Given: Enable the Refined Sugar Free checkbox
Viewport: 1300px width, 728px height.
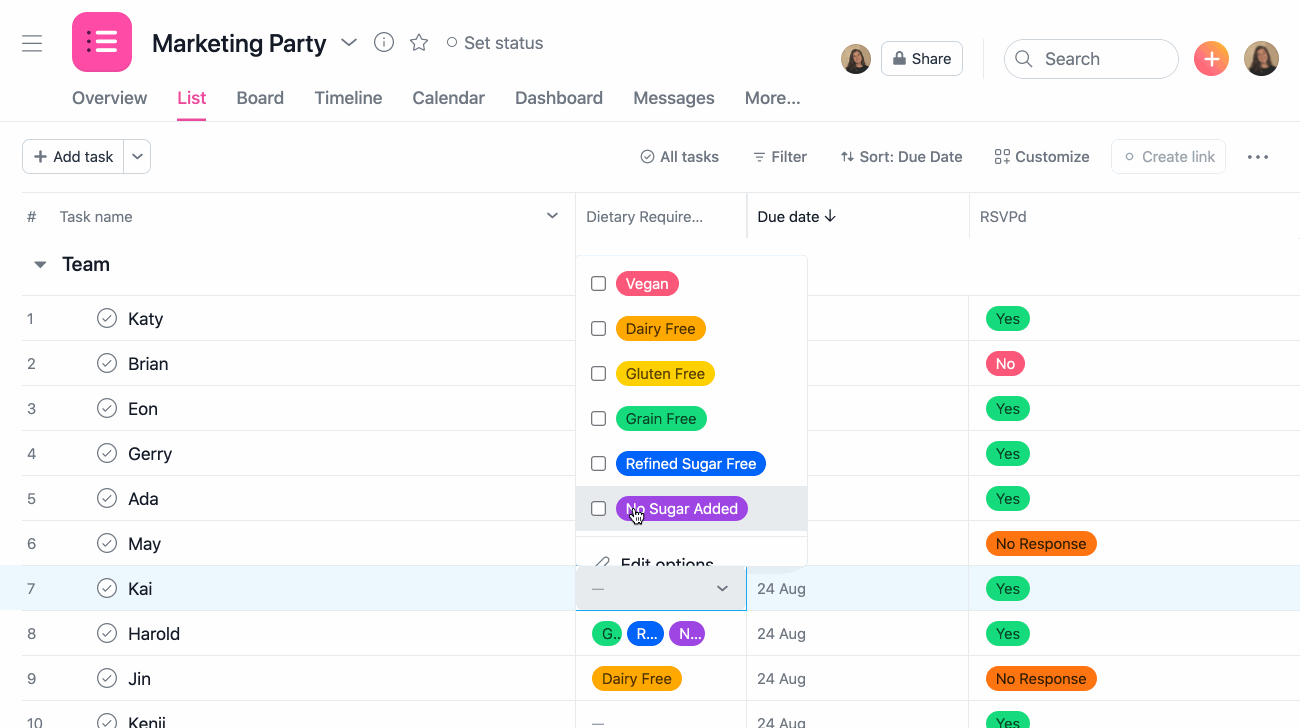Looking at the screenshot, I should [598, 463].
